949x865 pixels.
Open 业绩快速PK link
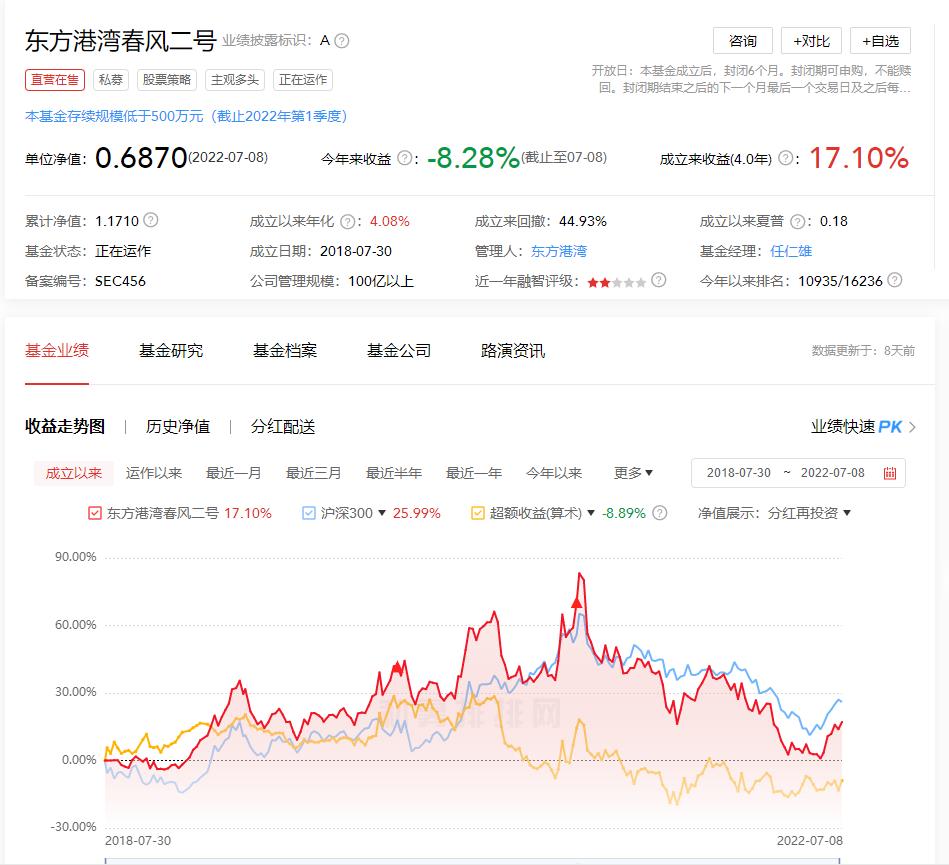click(856, 427)
